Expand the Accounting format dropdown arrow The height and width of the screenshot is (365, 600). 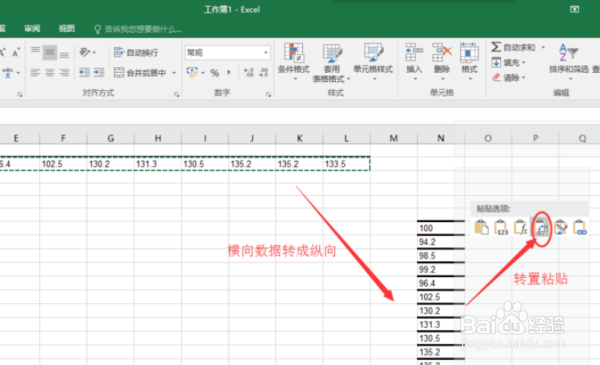coord(203,73)
